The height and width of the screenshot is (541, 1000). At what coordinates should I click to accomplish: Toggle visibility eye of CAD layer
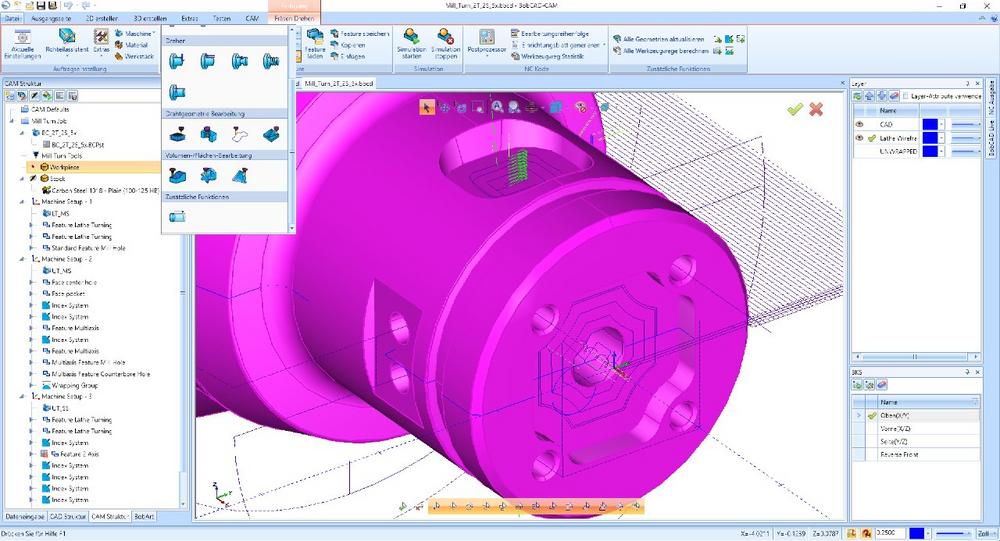(859, 124)
